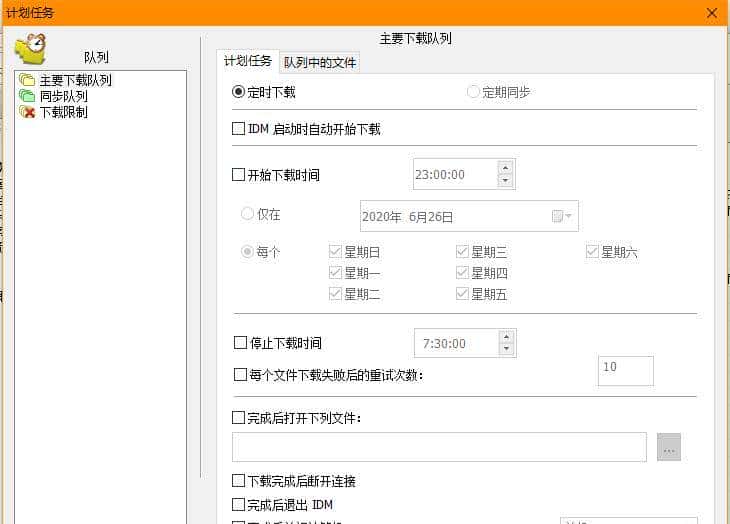Toggle the 星期五 checkbox
Image resolution: width=730 pixels, height=524 pixels.
click(x=462, y=293)
